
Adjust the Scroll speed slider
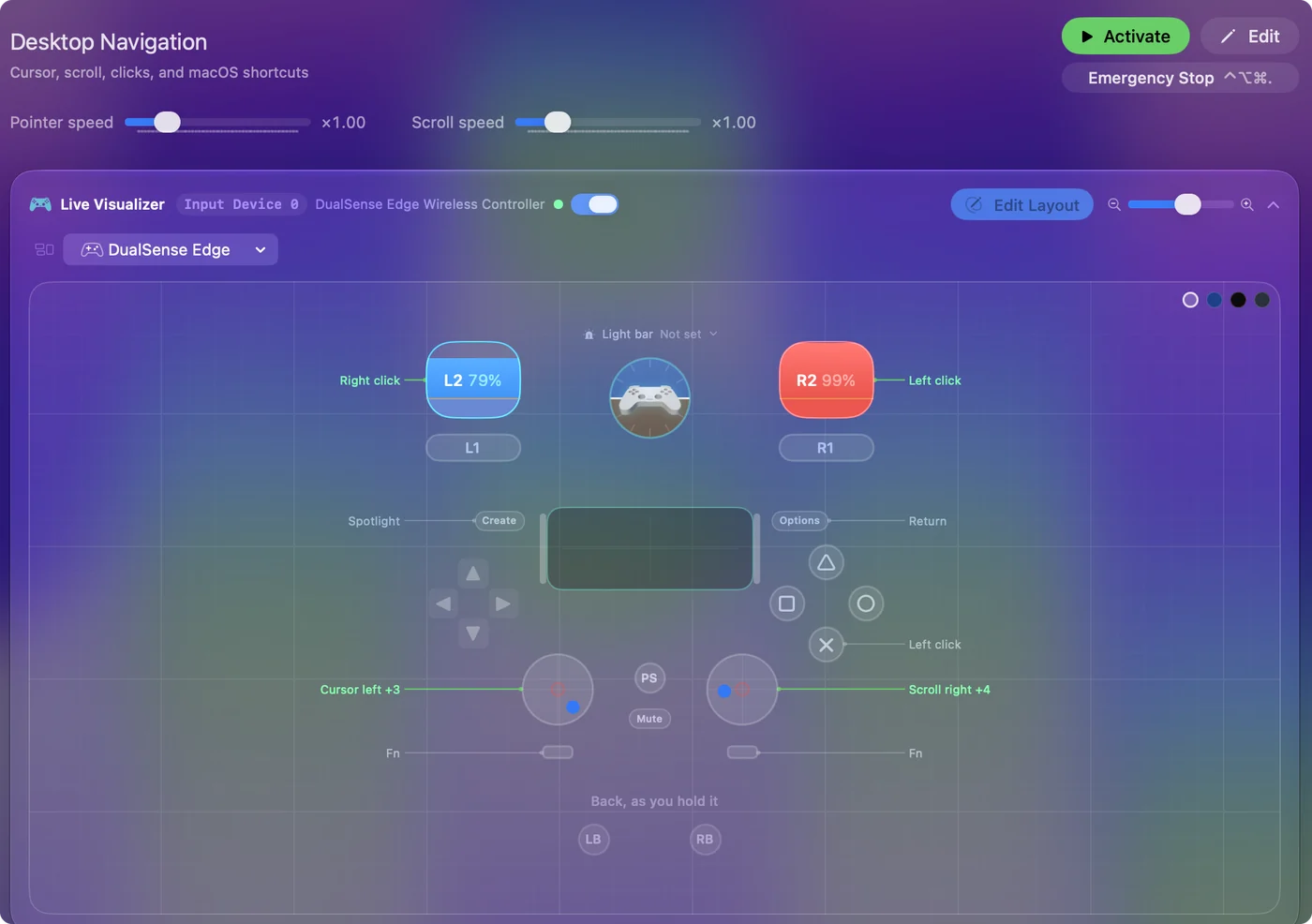click(x=608, y=122)
